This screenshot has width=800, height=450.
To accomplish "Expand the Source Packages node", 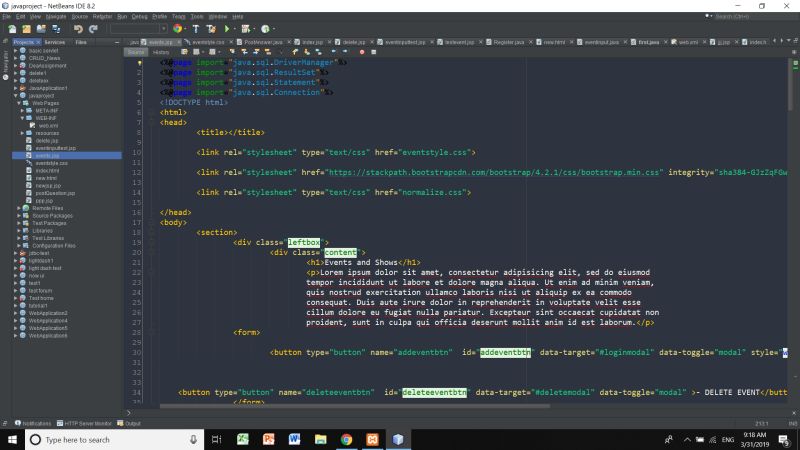I will (x=19, y=216).
